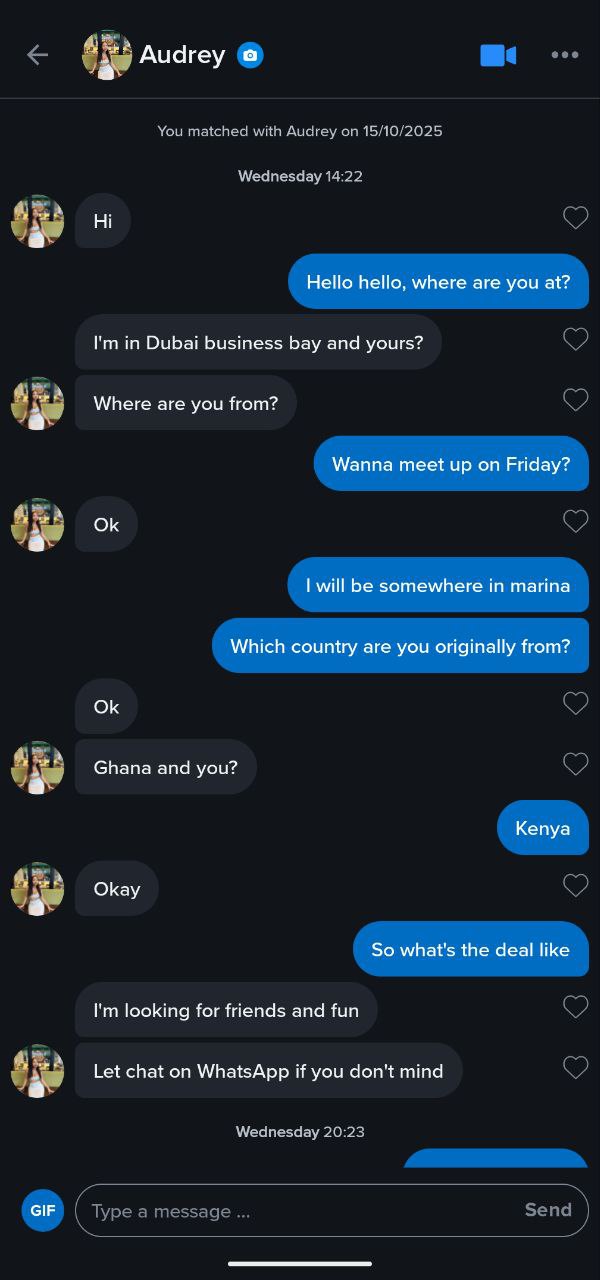
Task: Heart the "Let chat on WhatsApp" message
Action: coord(575,1068)
